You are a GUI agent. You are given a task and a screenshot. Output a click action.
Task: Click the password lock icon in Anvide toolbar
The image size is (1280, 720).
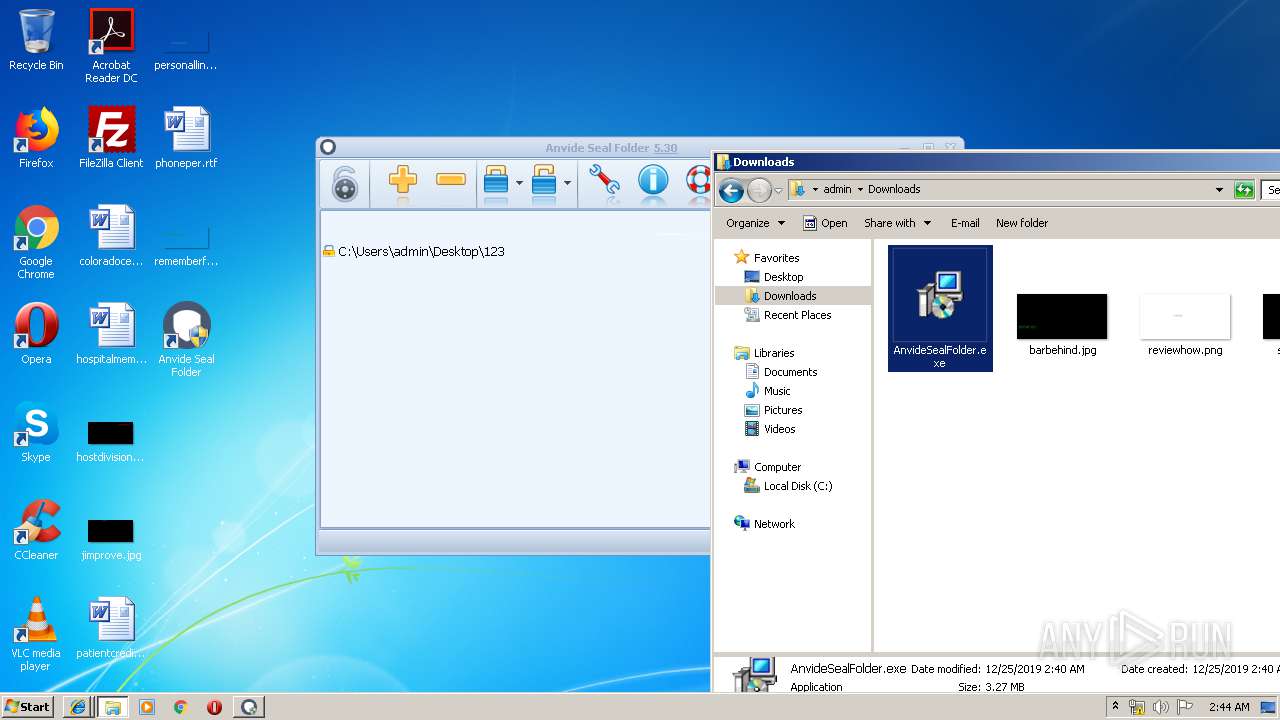coord(345,183)
